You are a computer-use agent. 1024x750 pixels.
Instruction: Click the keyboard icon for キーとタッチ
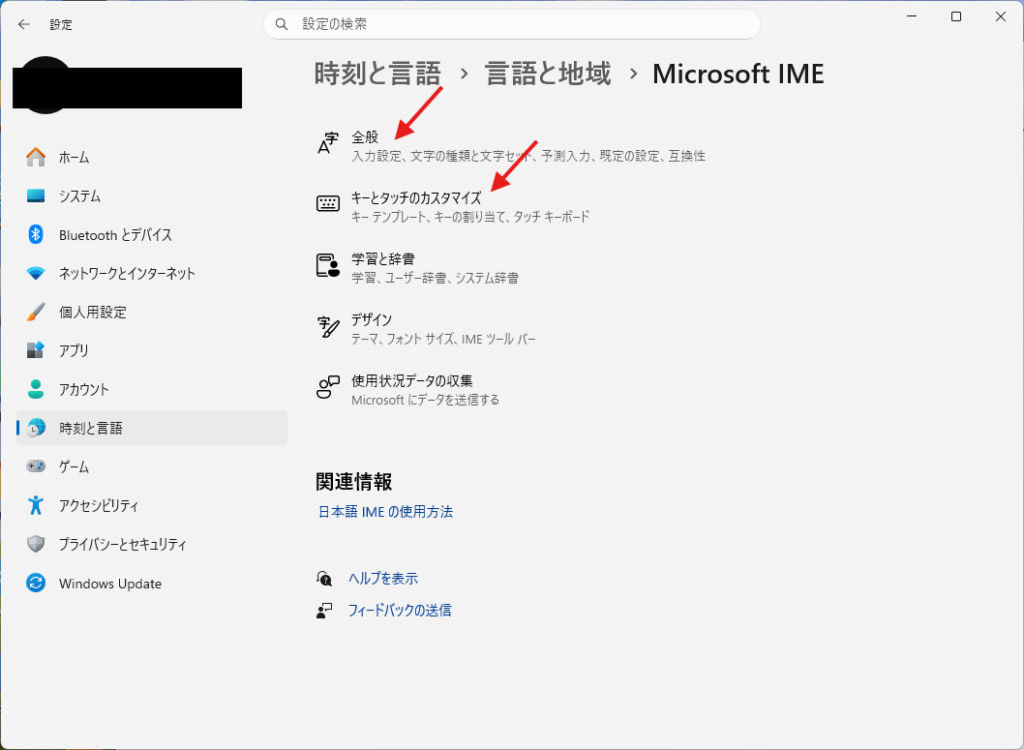point(328,204)
